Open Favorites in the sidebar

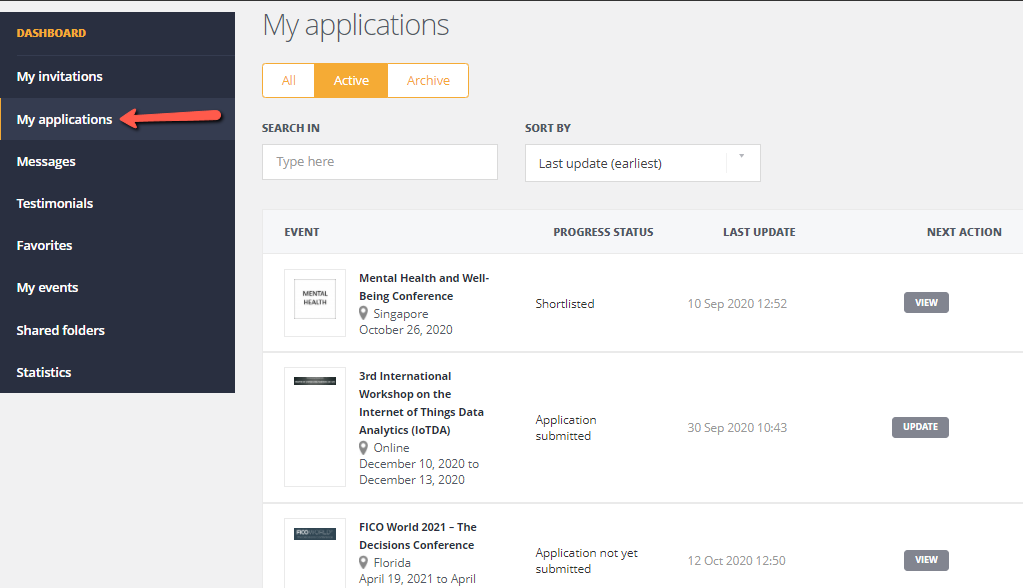(x=44, y=245)
